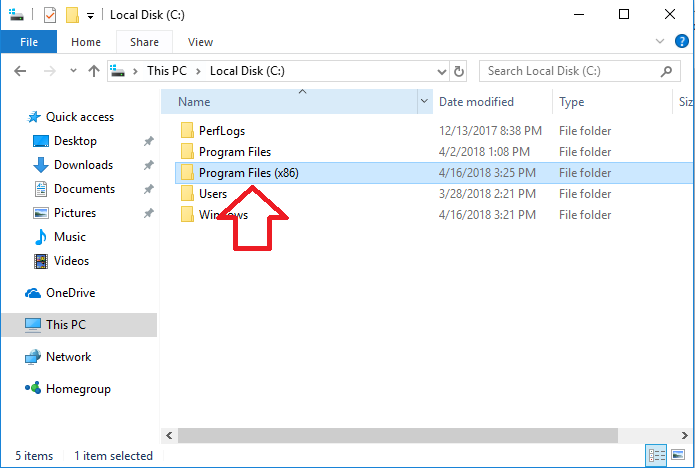Sort by the Type column header
Image resolution: width=695 pixels, height=468 pixels.
(613, 102)
